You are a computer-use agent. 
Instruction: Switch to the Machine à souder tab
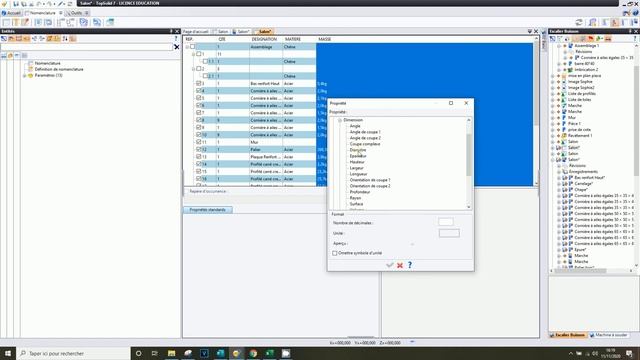(608, 335)
